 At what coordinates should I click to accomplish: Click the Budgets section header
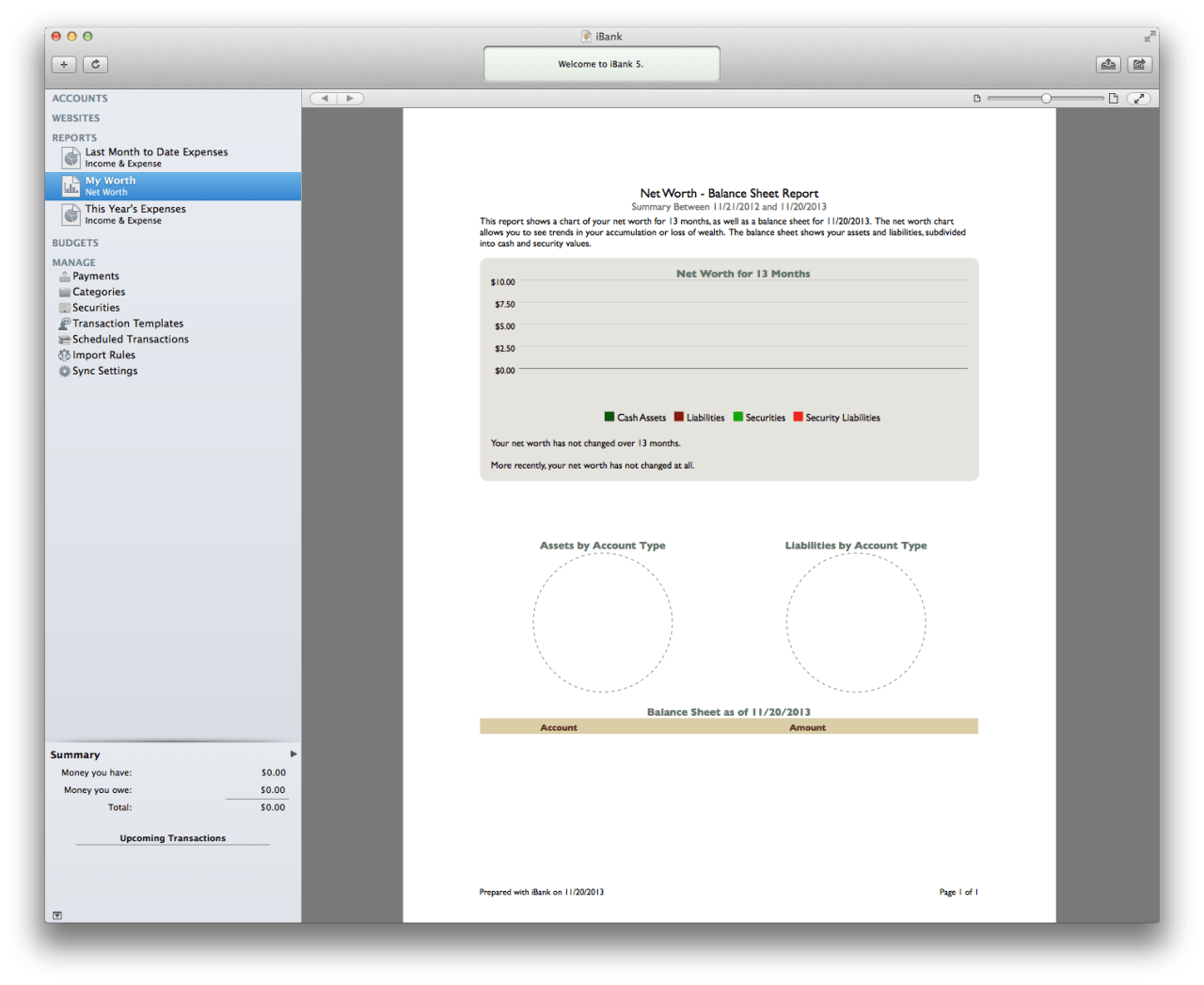(75, 242)
